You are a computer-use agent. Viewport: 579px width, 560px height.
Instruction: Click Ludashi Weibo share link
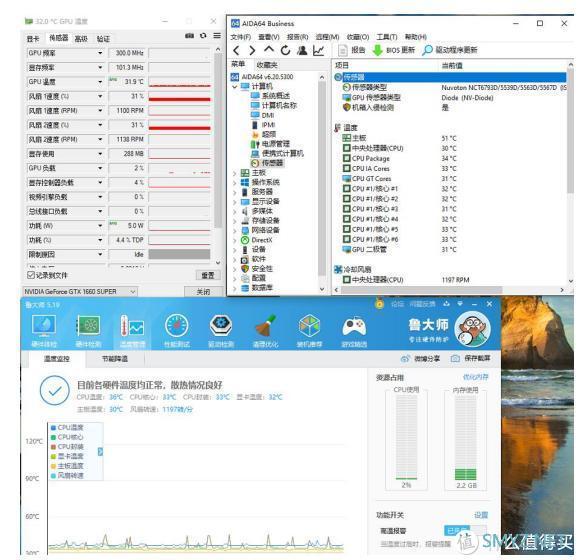tap(420, 358)
